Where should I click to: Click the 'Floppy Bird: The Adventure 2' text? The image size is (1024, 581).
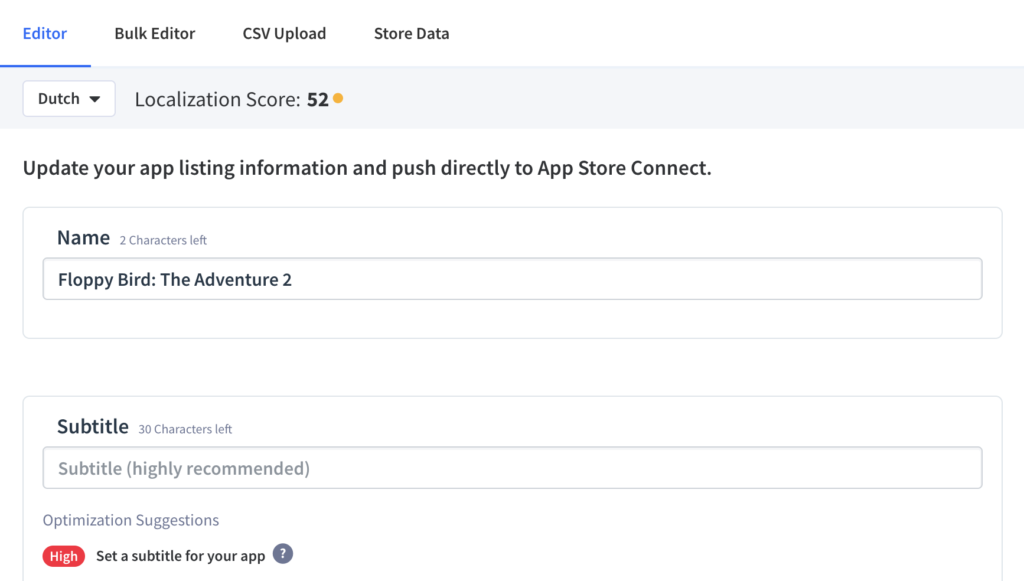point(175,279)
